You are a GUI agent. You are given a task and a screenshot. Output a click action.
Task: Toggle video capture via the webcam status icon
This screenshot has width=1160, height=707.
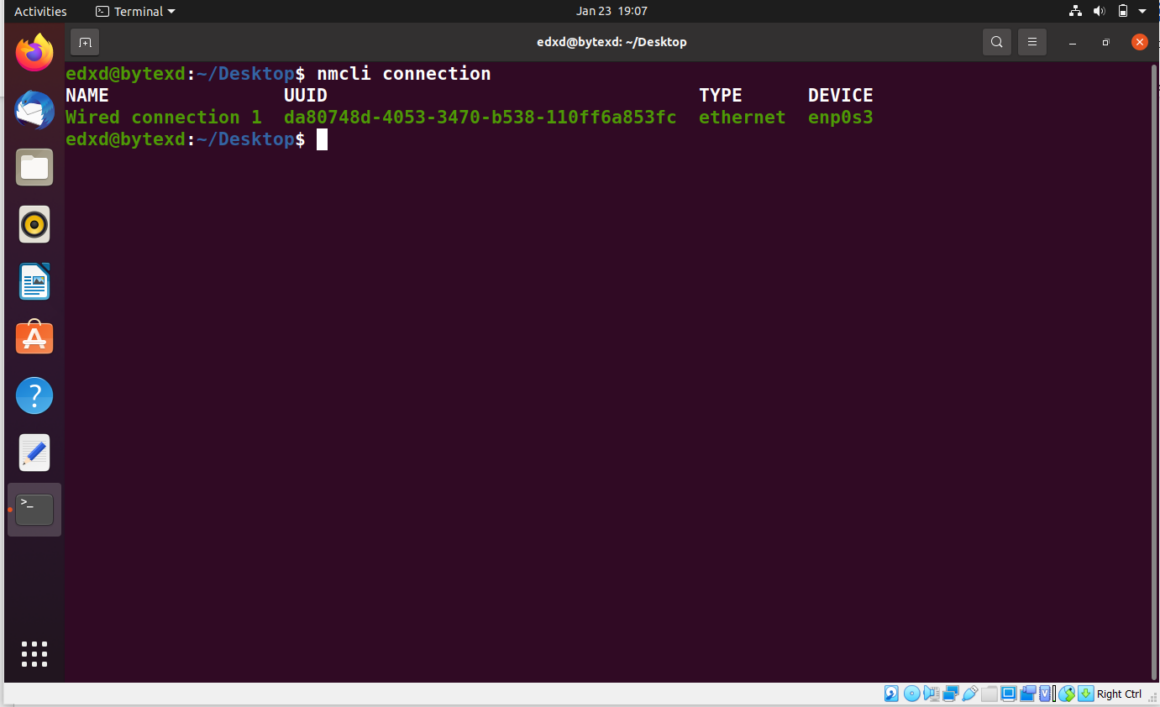[x=1028, y=693]
